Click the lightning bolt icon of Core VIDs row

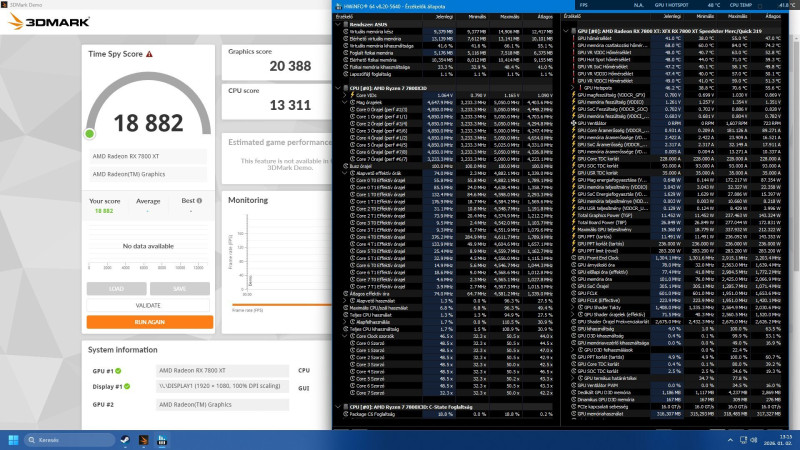coord(352,95)
